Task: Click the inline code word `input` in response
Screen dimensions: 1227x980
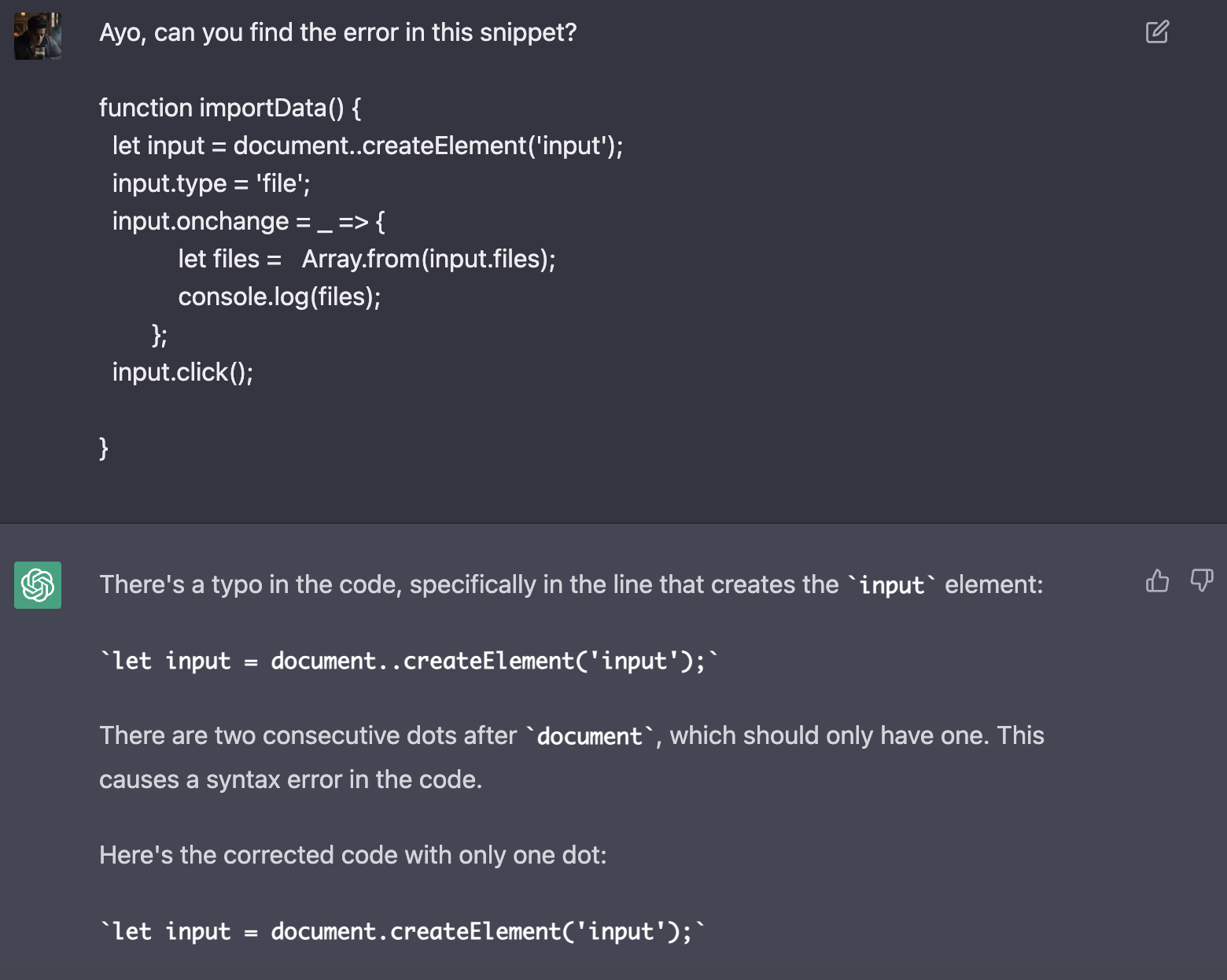Action: (891, 585)
